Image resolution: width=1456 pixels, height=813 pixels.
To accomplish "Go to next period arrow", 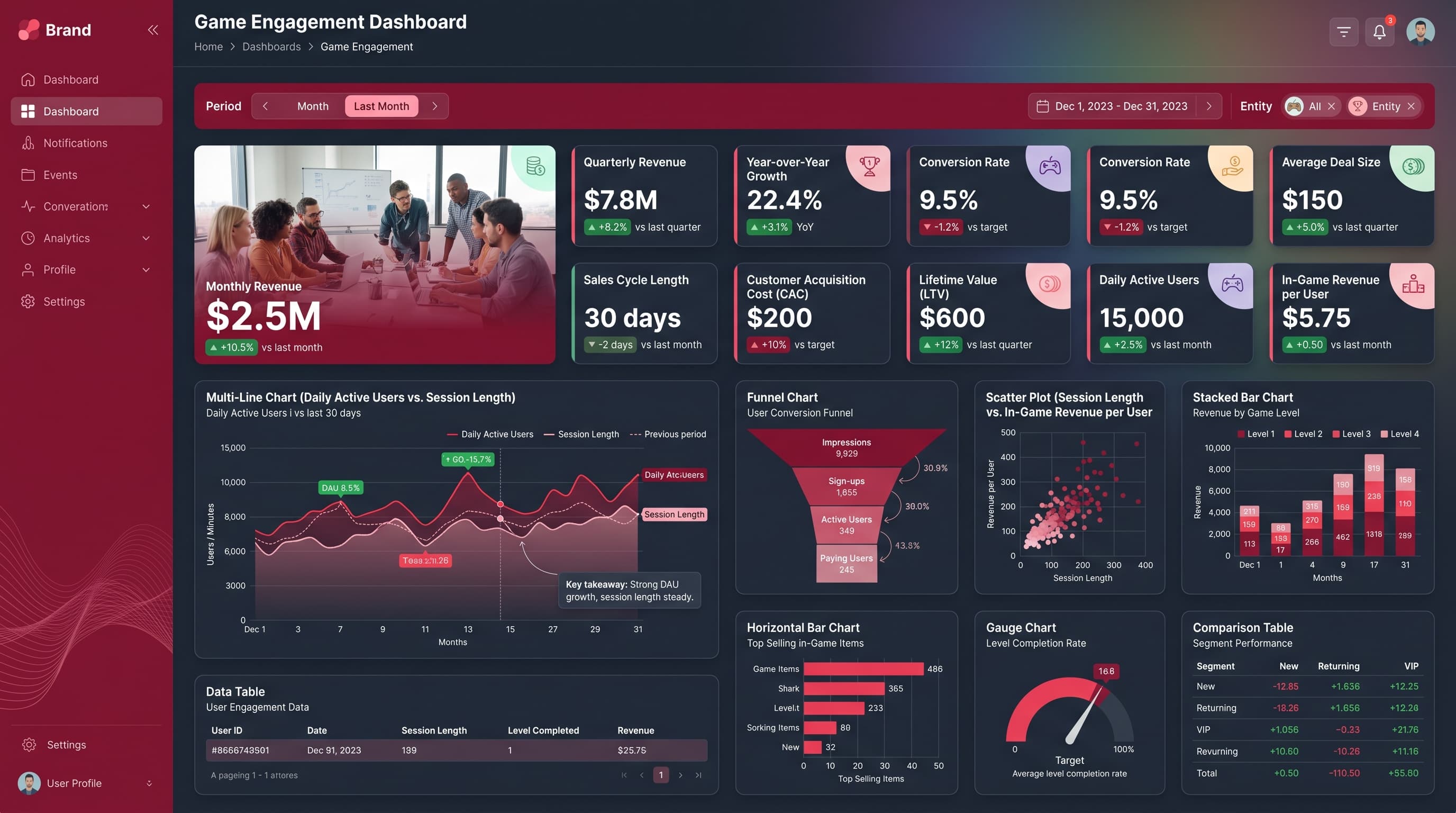I will tap(435, 106).
